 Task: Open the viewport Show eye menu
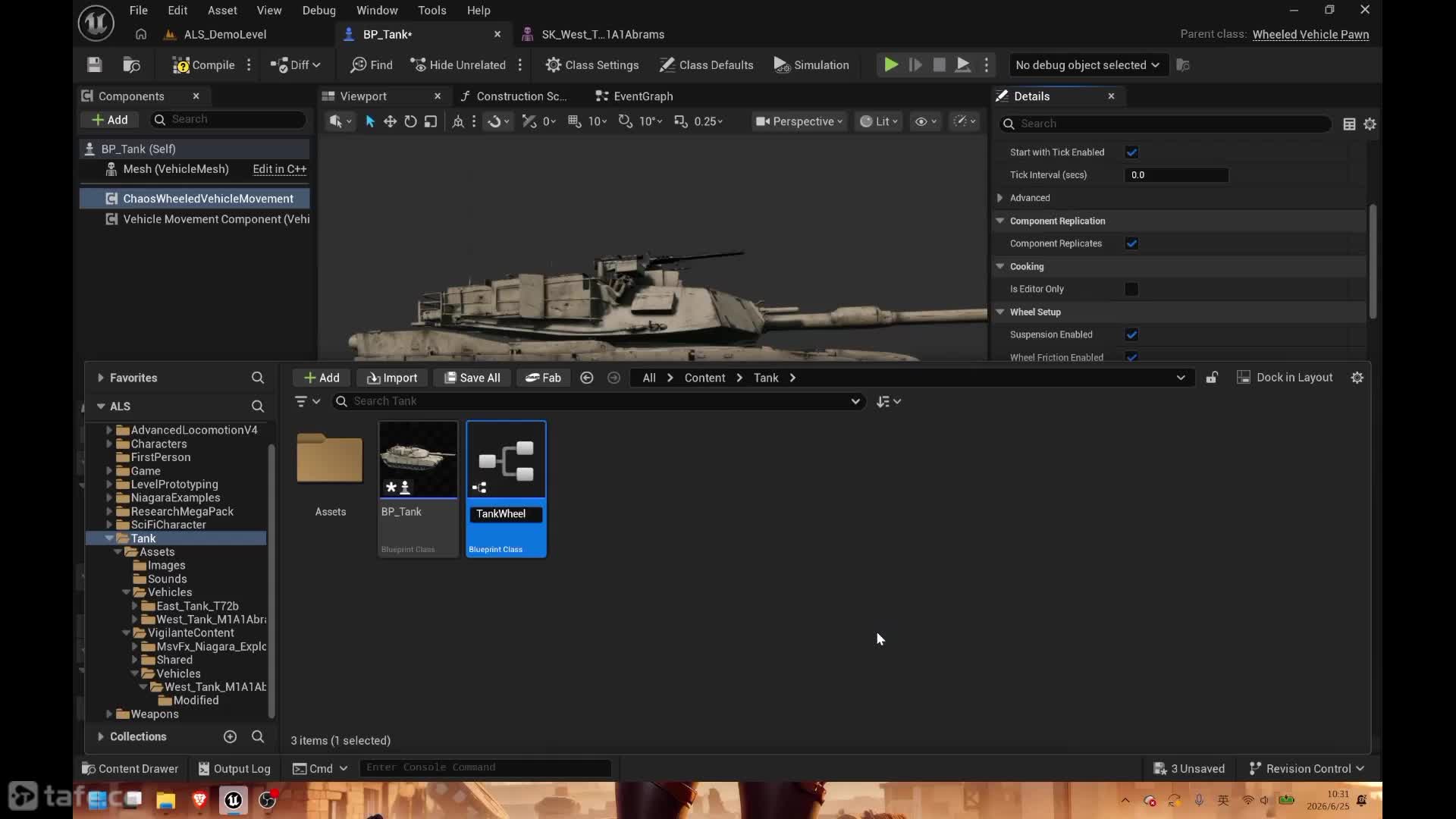926,121
